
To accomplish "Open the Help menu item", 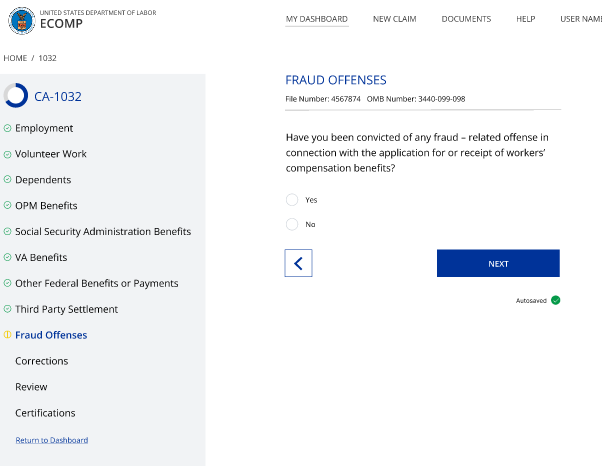I will (525, 19).
